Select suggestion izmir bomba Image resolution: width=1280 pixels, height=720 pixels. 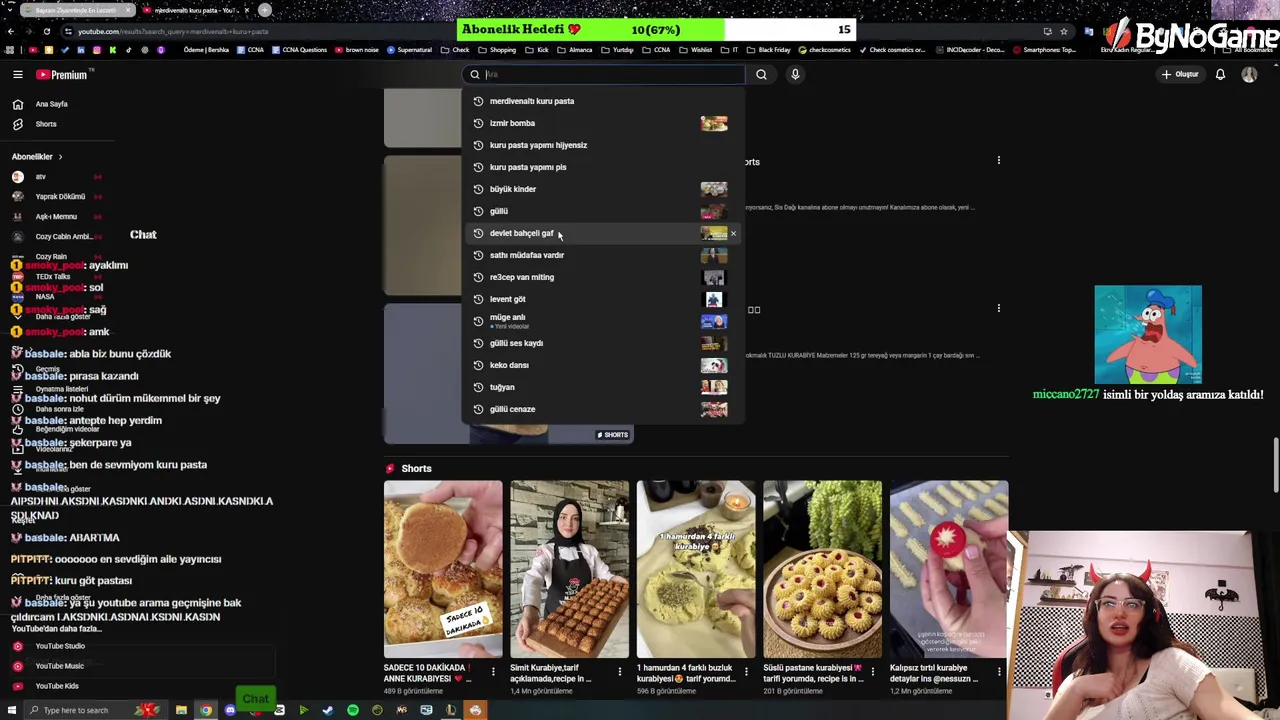(603, 123)
